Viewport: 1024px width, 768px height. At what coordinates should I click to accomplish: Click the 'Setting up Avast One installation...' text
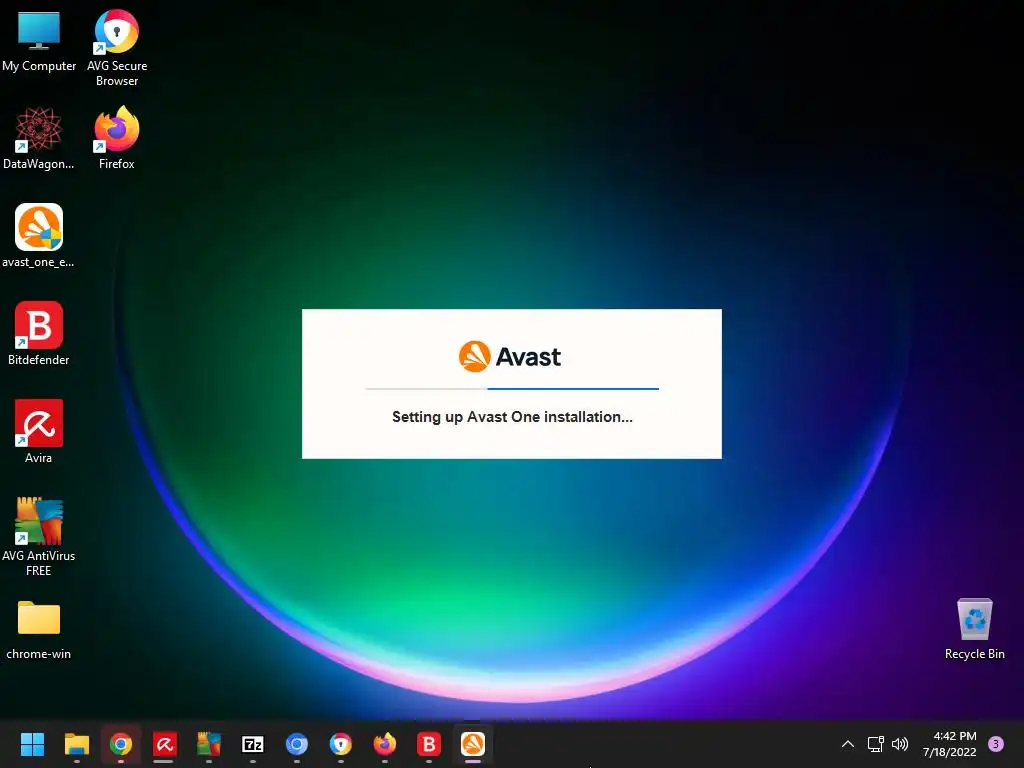[512, 417]
